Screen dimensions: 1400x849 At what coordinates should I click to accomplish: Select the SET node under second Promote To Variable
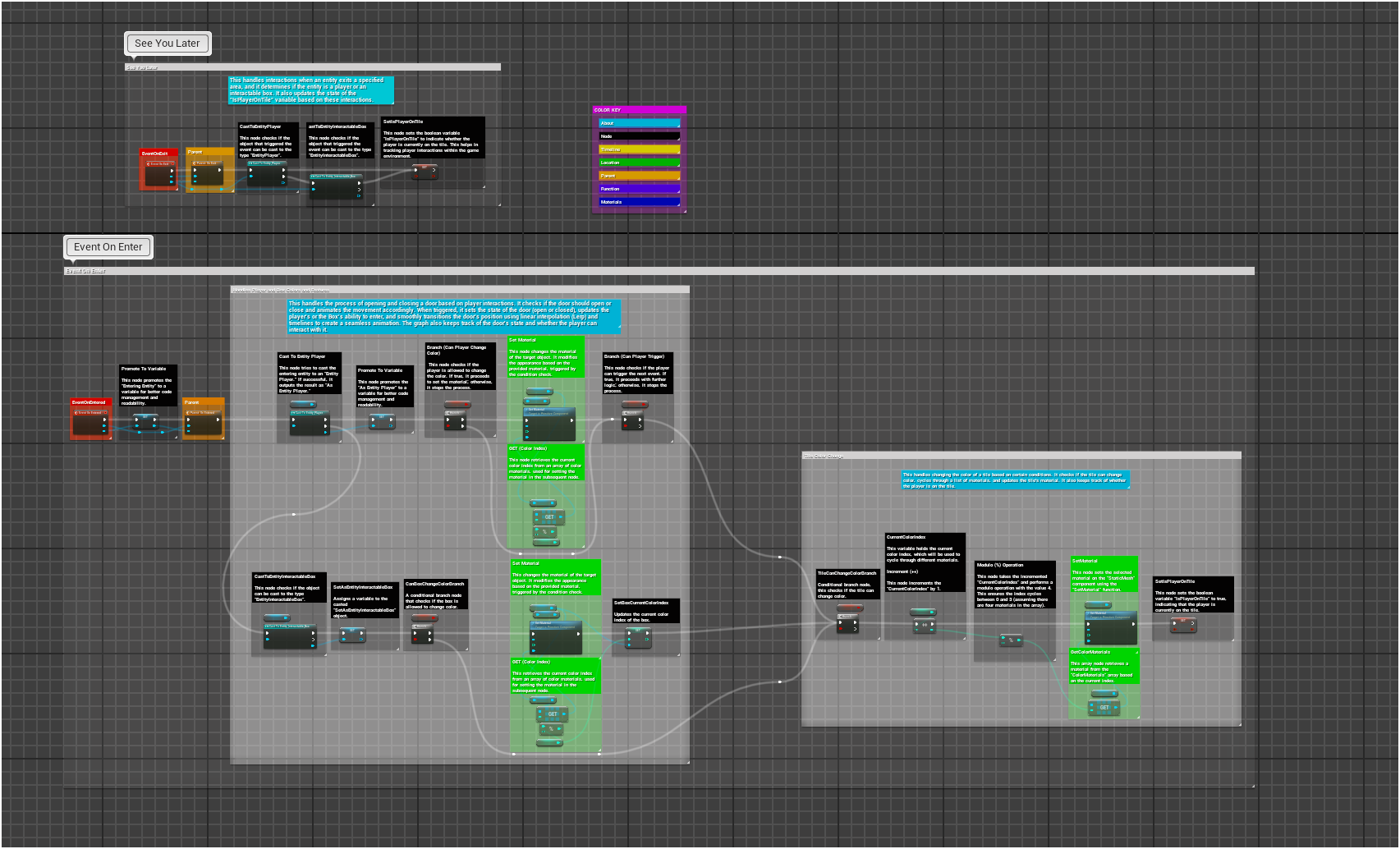coord(381,421)
